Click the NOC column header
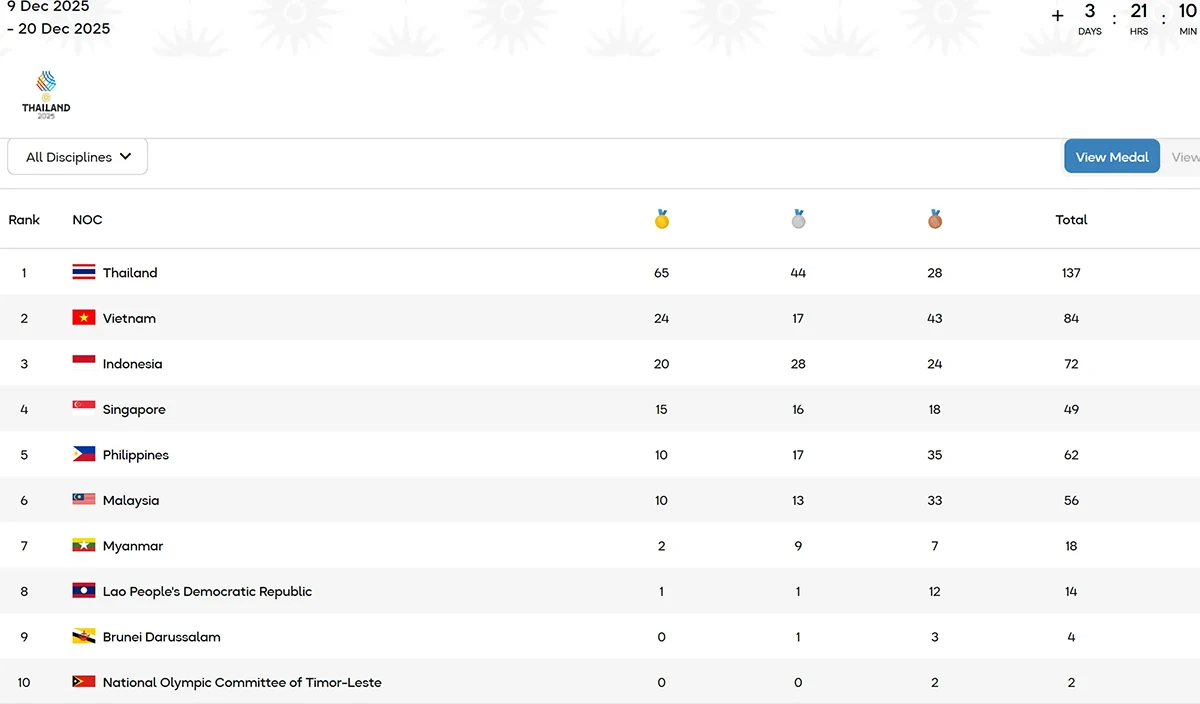 click(87, 220)
